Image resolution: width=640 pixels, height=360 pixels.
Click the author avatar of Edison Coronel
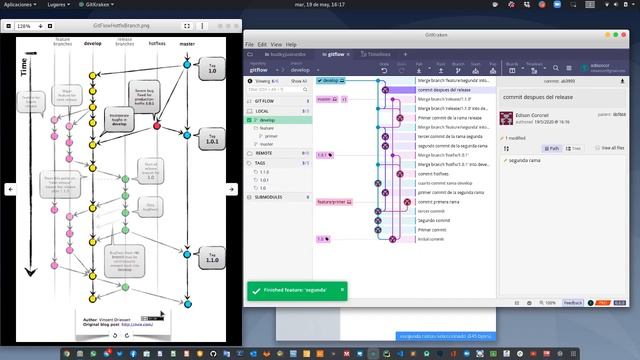click(507, 118)
